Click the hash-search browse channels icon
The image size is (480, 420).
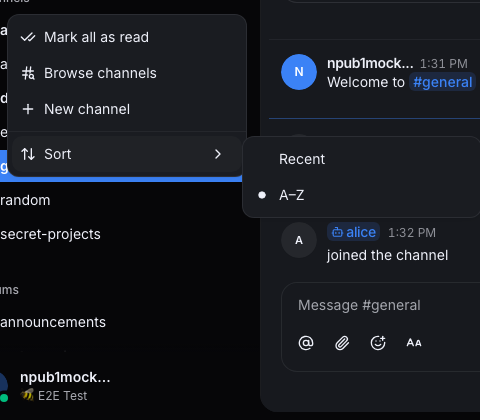pos(28,73)
